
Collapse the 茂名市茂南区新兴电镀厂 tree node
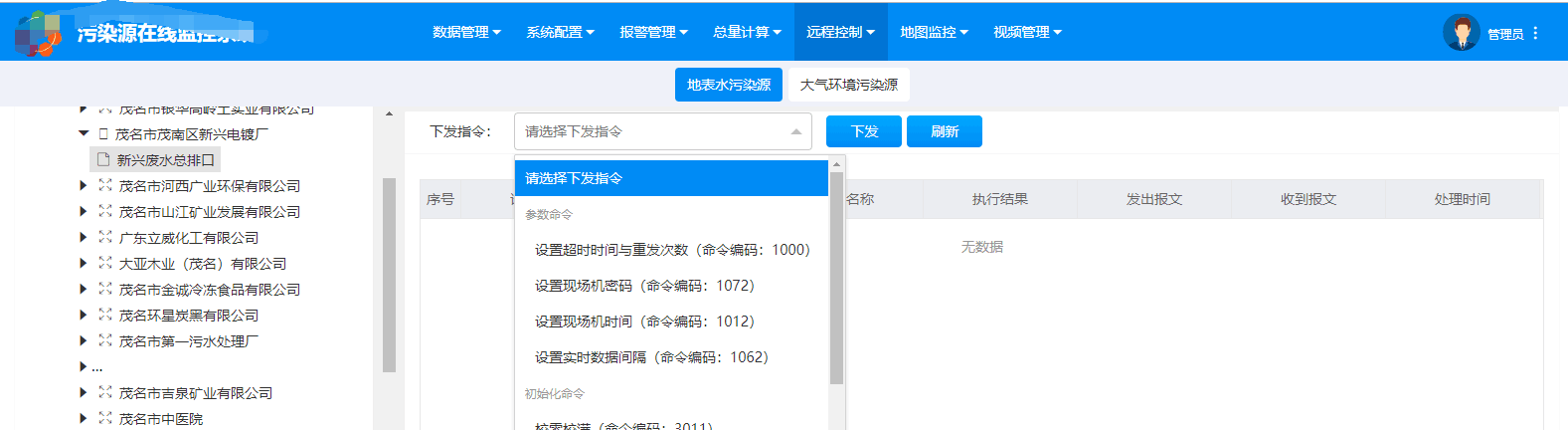(x=84, y=133)
